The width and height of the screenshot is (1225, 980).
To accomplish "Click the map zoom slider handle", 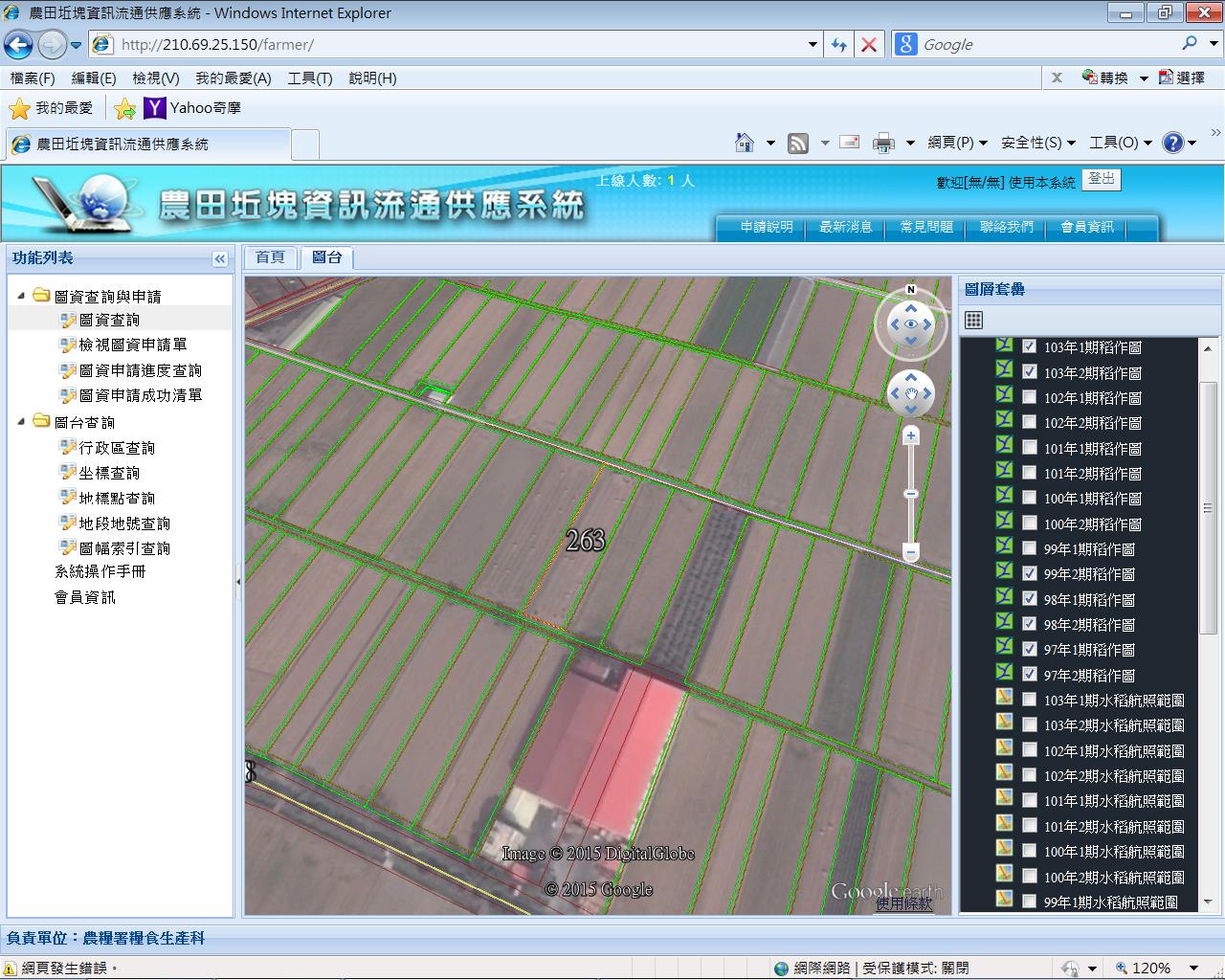I will point(911,494).
